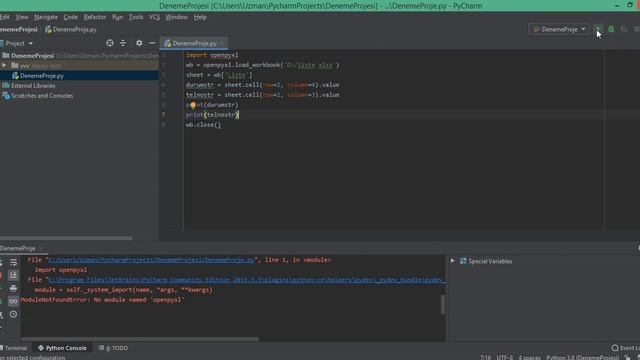The width and height of the screenshot is (640, 360).
Task: Open the DenemeProje run configuration dropdown
Action: coord(559,29)
